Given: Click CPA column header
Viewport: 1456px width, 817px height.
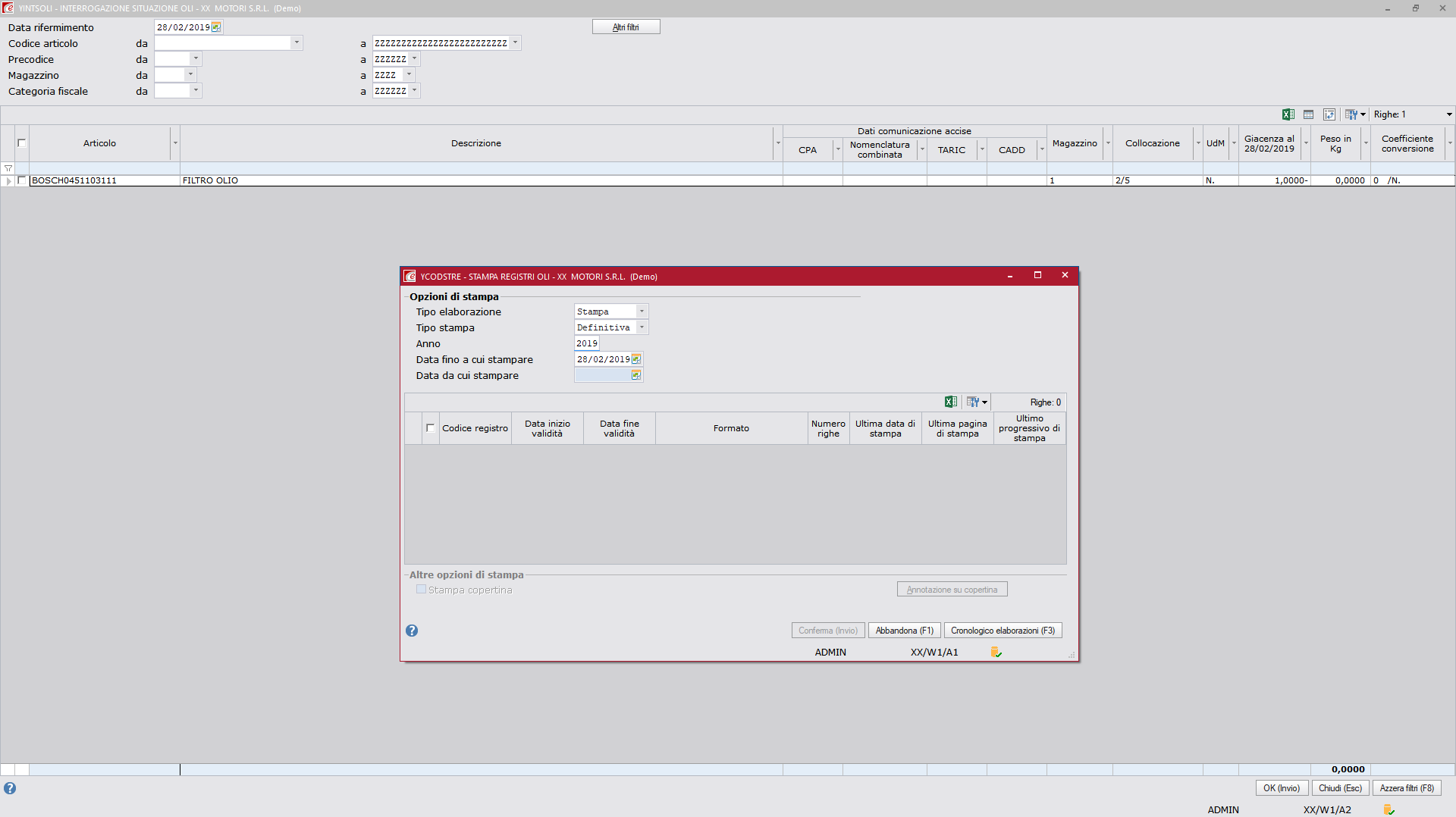Looking at the screenshot, I should pyautogui.click(x=808, y=150).
